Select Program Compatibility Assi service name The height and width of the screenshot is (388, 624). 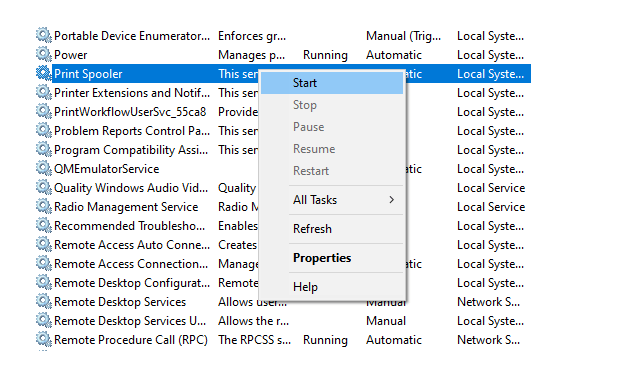(131, 150)
